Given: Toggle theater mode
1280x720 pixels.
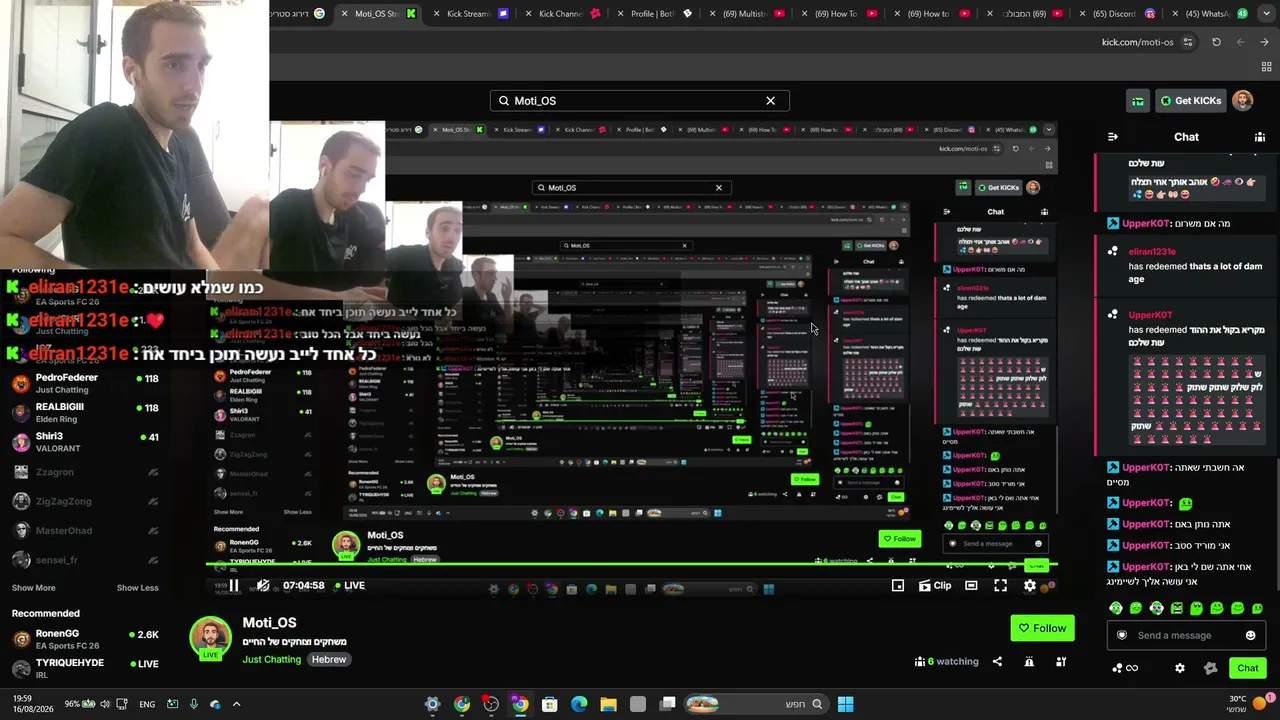Looking at the screenshot, I should coord(971,586).
